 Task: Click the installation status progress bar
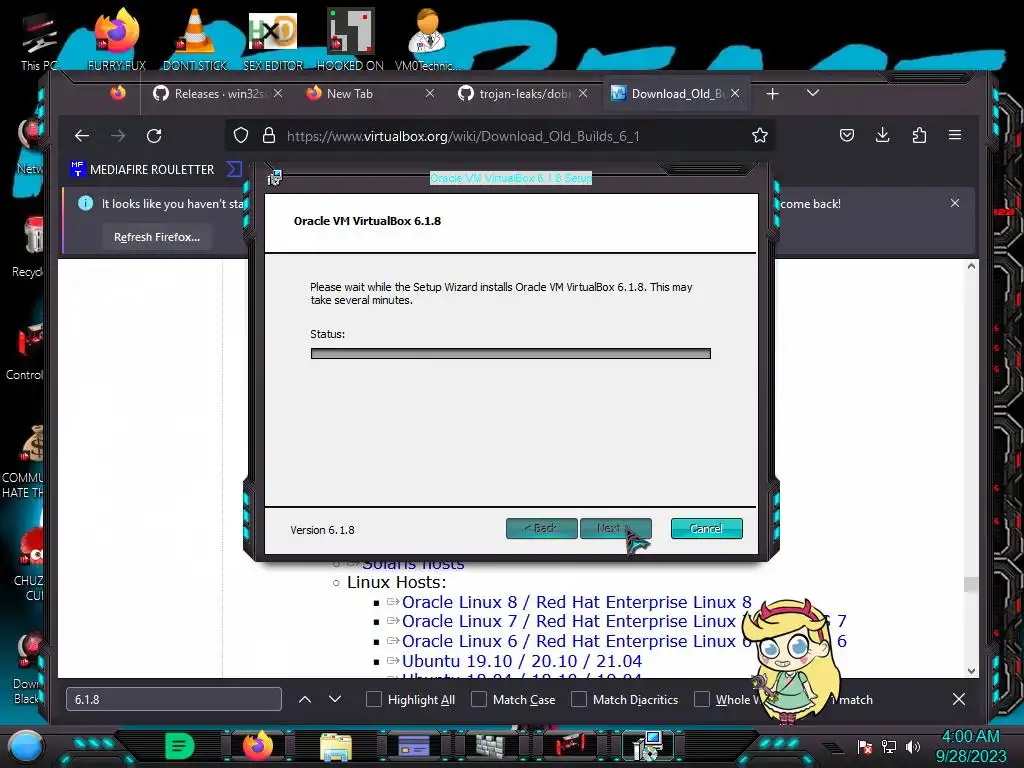tap(511, 353)
